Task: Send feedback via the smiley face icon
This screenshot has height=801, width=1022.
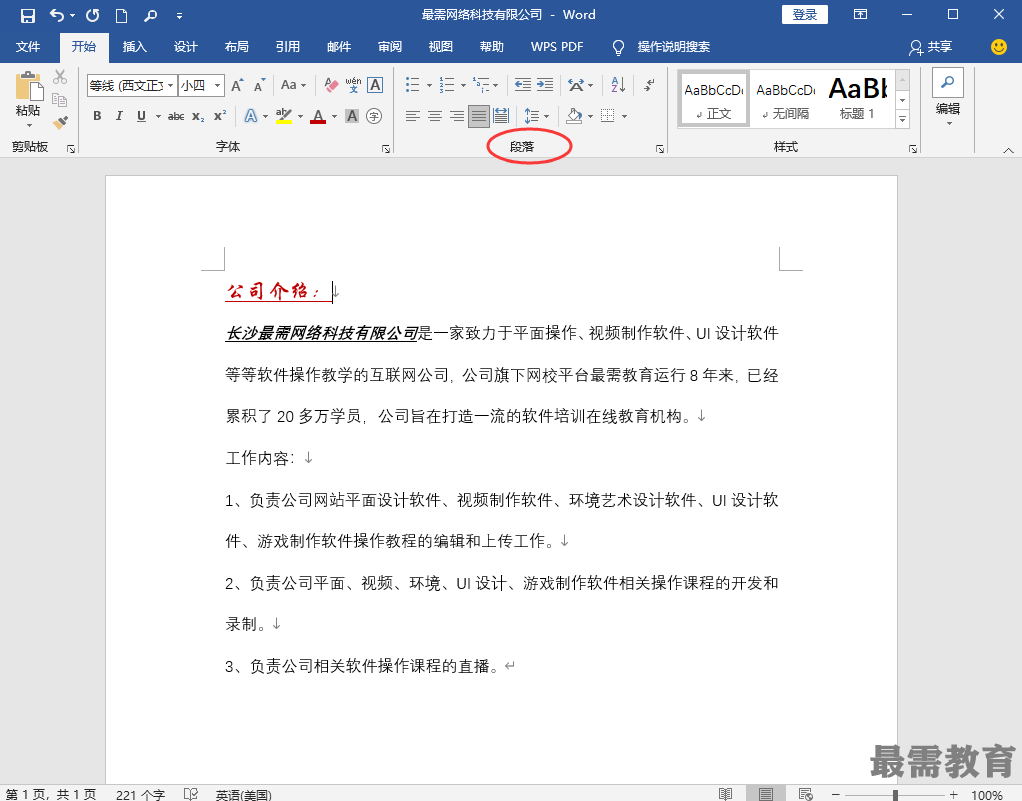Action: pos(999,47)
